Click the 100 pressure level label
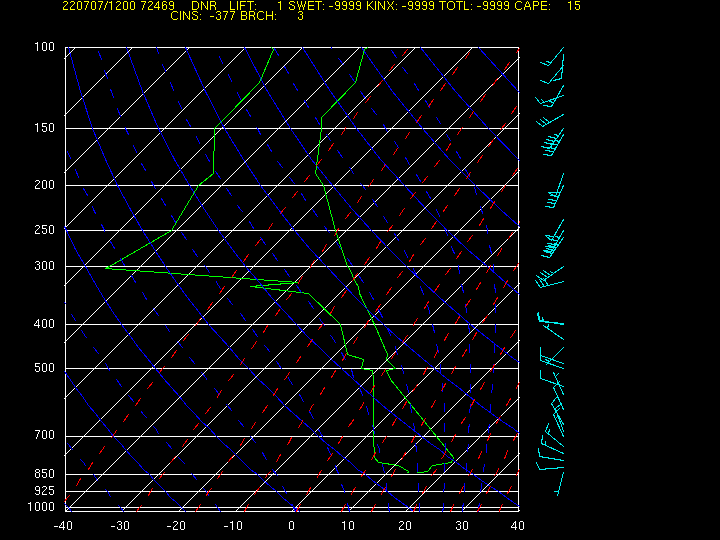 click(45, 47)
